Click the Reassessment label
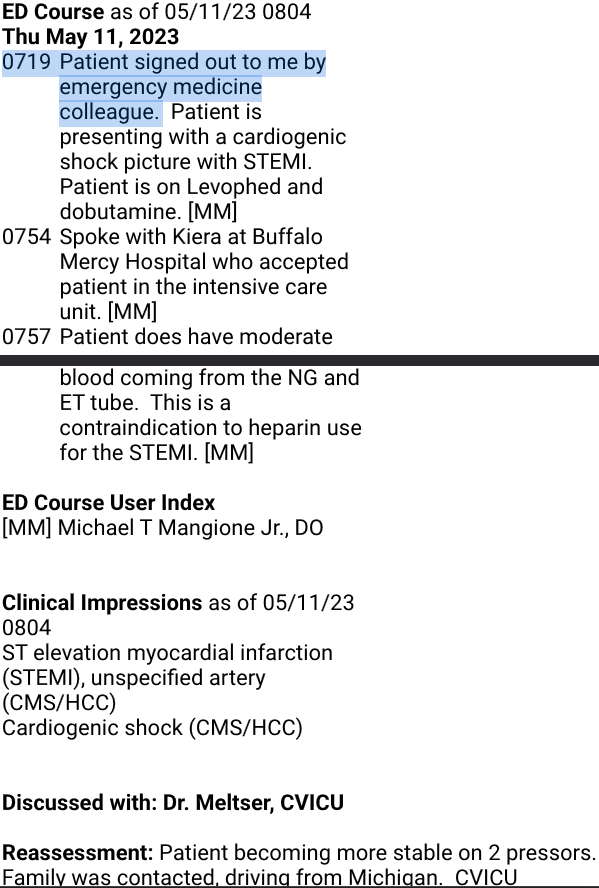The image size is (599, 888). click(x=78, y=852)
